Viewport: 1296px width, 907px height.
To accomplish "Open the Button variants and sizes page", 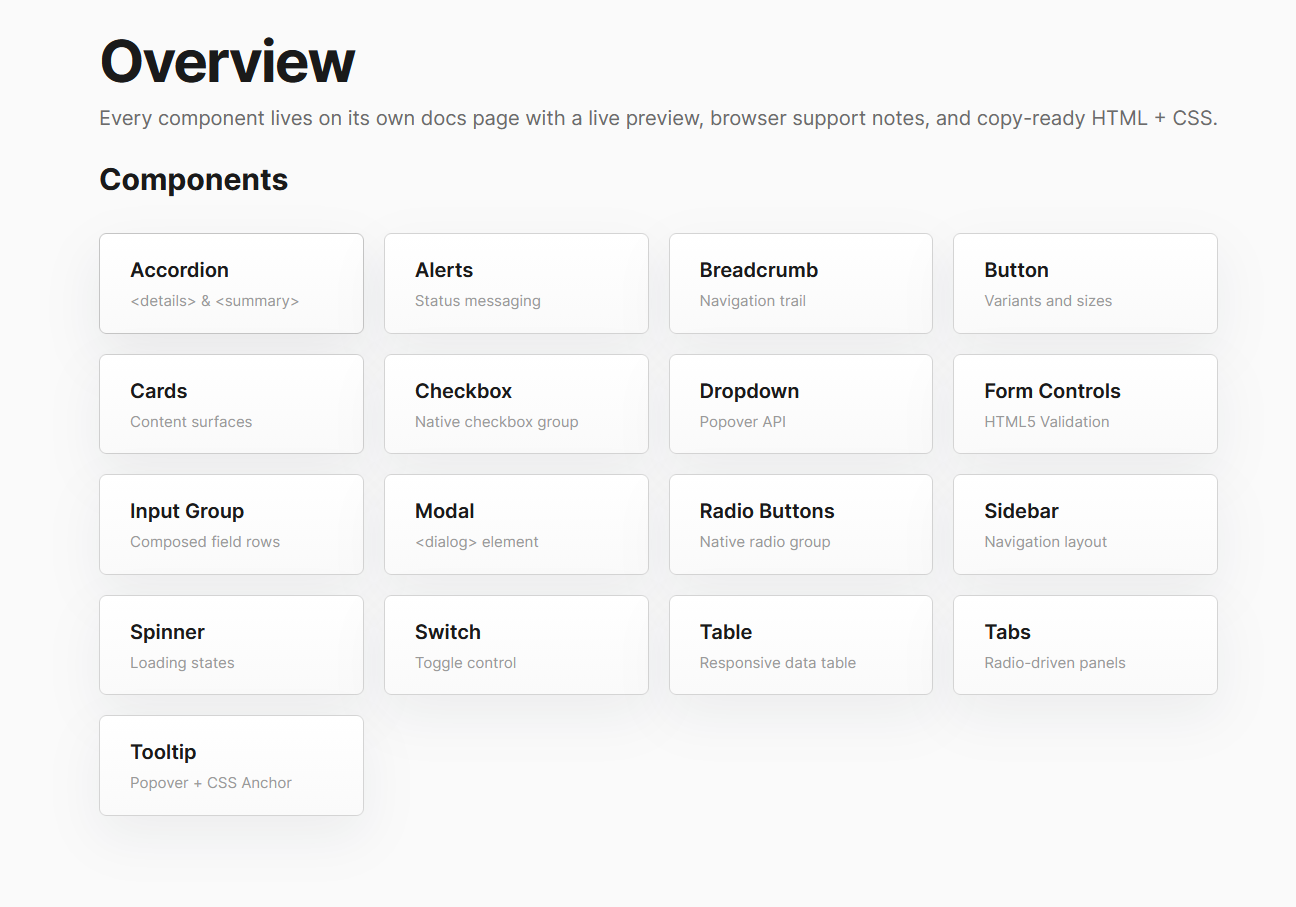I will pyautogui.click(x=1085, y=283).
